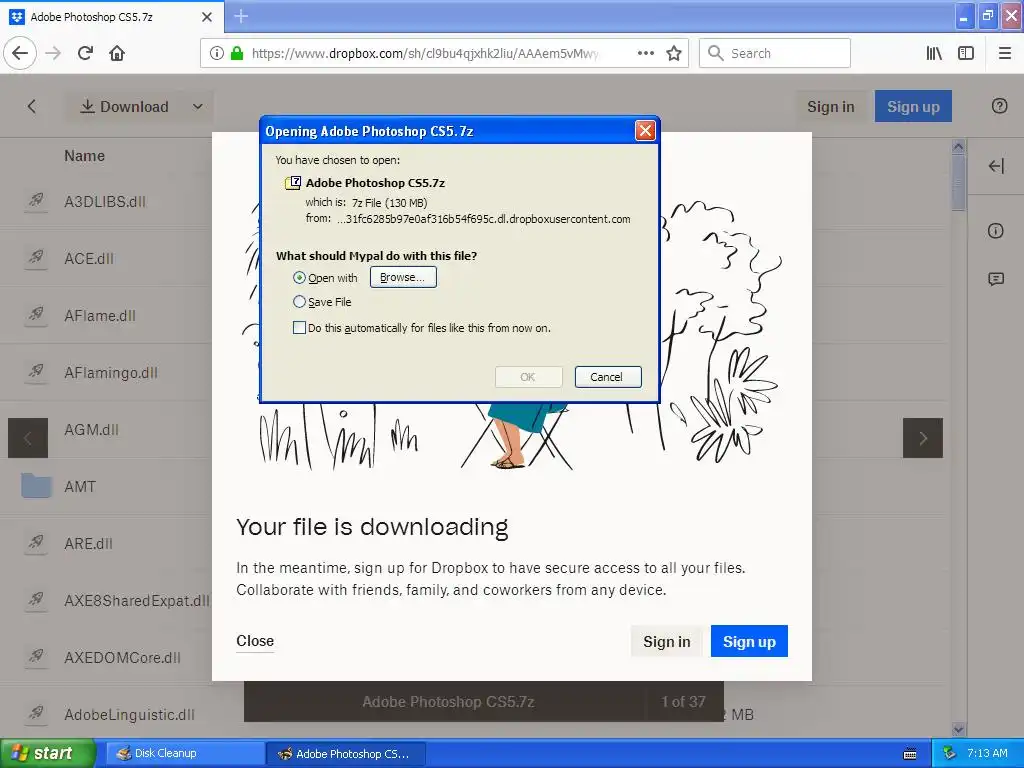Viewport: 1024px width, 768px height.
Task: Select AFlamingo.dll in file list
Action: [x=111, y=373]
